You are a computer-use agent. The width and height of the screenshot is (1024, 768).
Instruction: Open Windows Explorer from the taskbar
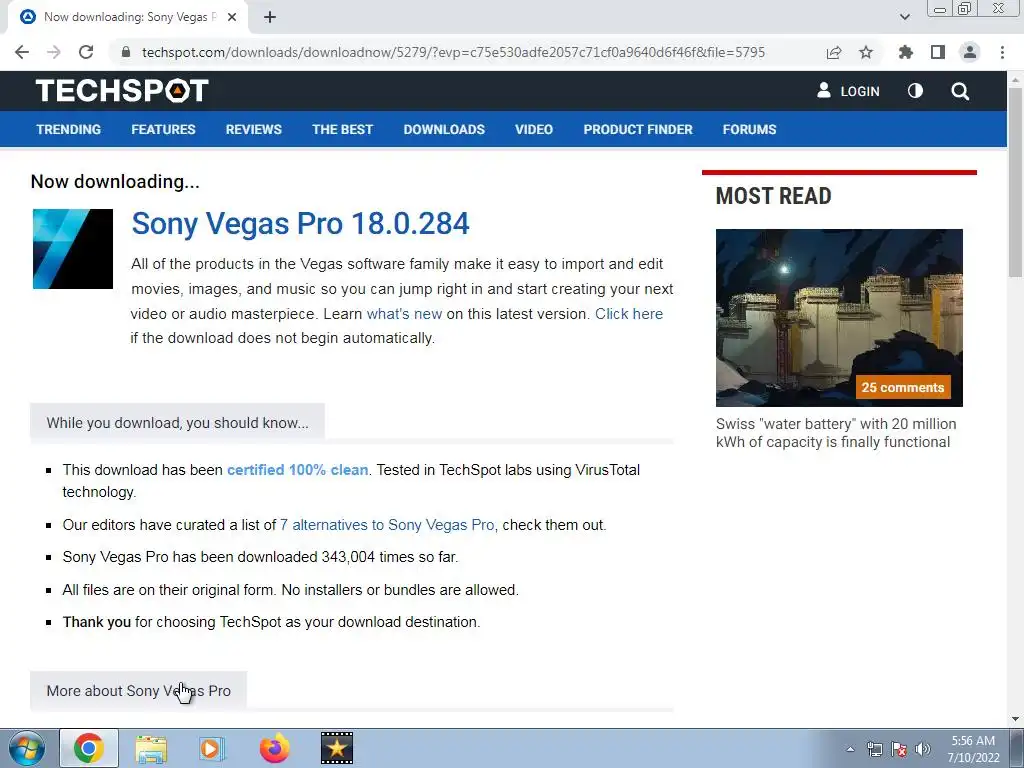point(151,748)
